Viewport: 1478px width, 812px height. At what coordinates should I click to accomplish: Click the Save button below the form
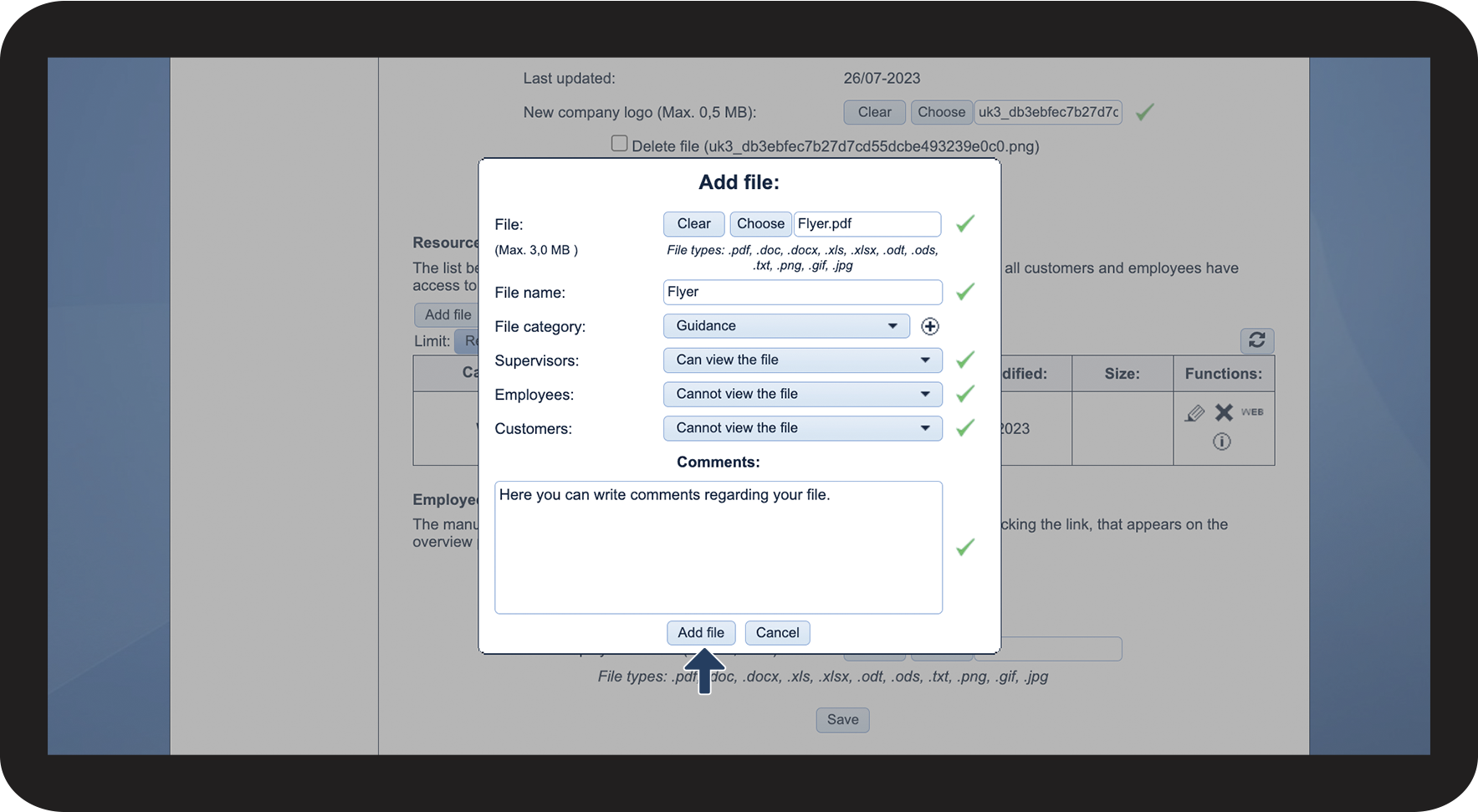click(x=842, y=720)
